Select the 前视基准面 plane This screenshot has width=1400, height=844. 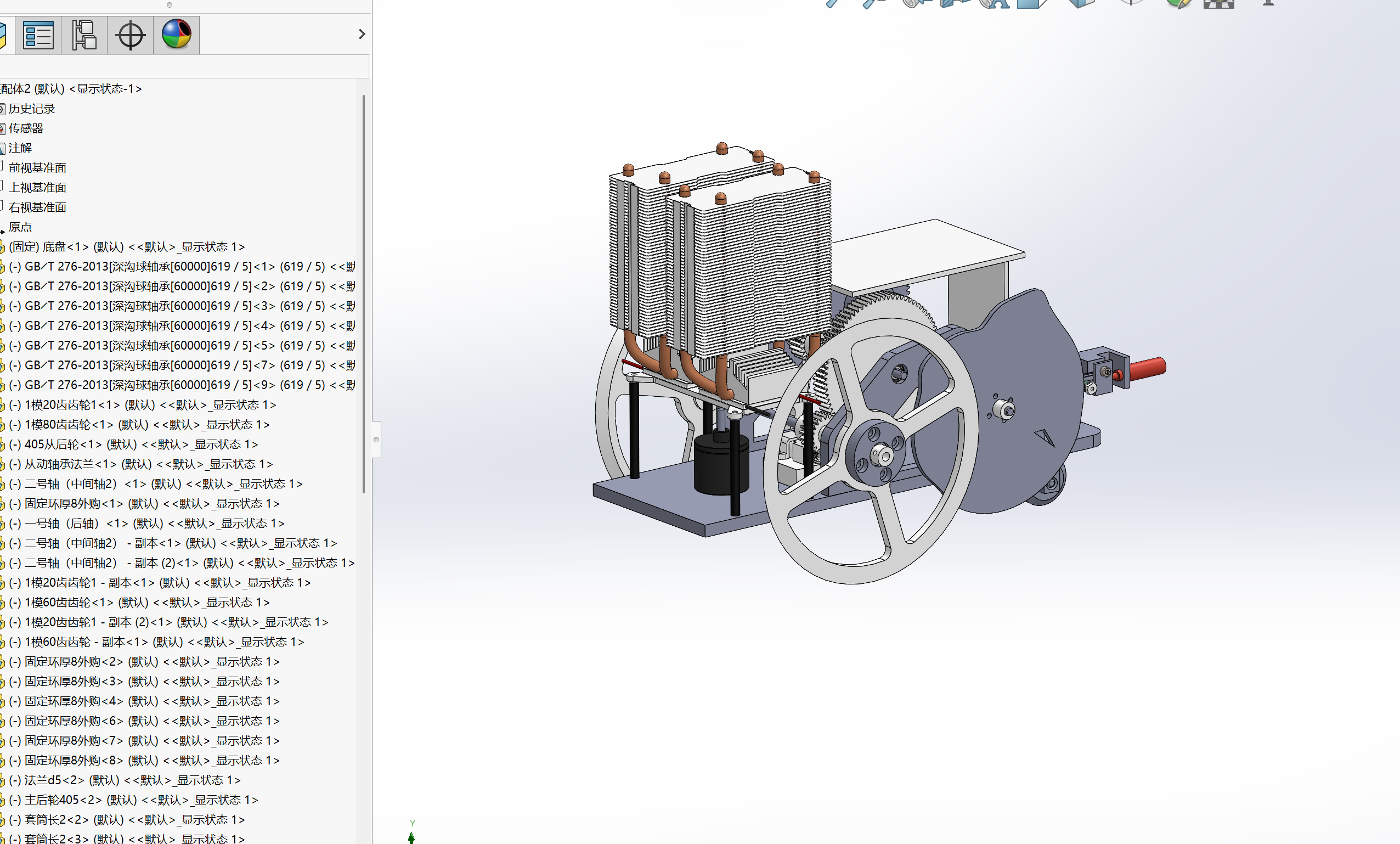pyautogui.click(x=37, y=168)
